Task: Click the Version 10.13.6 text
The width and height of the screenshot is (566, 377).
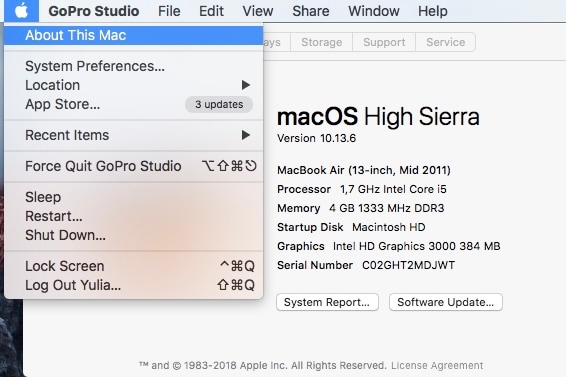Action: 316,138
